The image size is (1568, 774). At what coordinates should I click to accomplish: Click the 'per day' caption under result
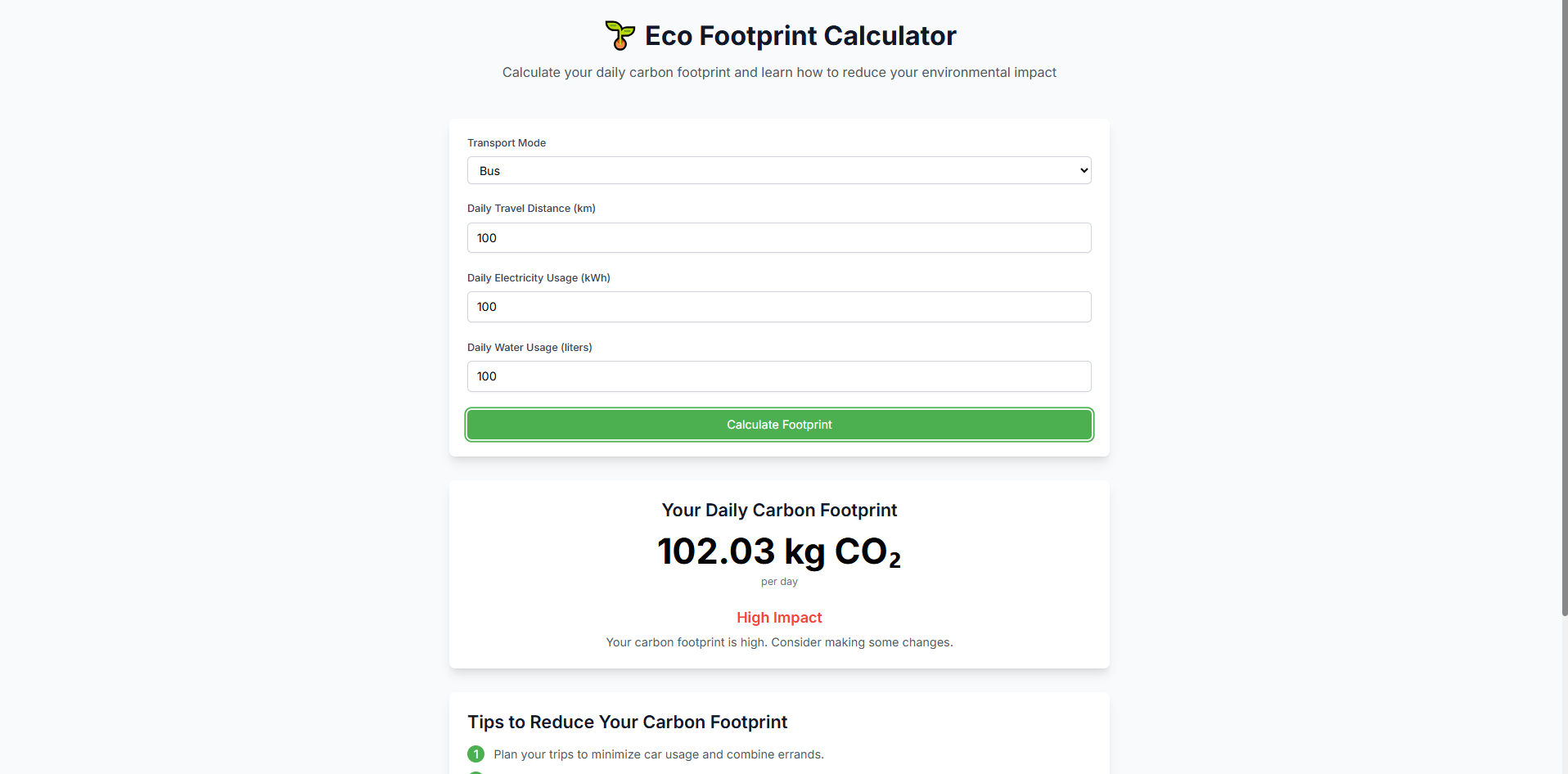click(779, 582)
